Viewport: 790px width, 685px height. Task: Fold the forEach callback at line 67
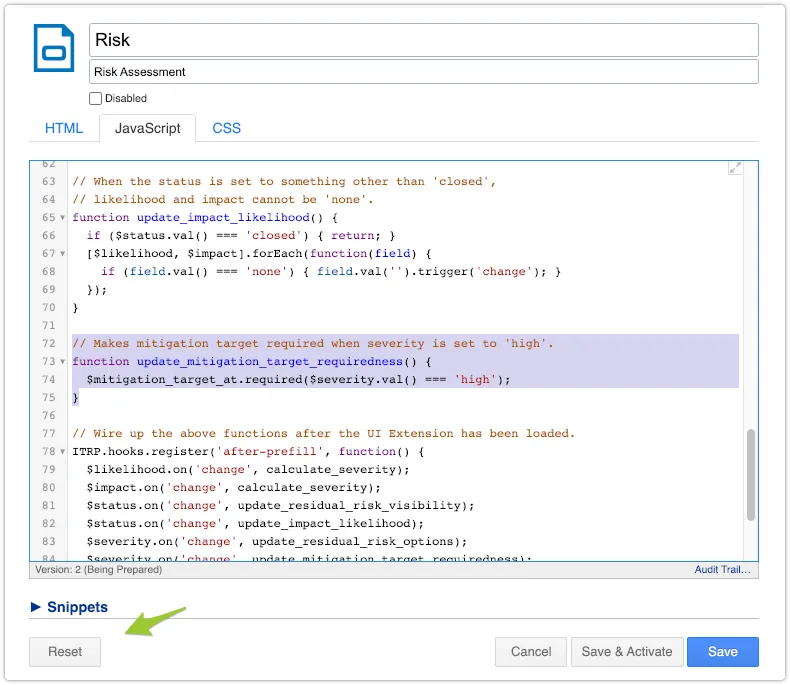pos(62,253)
